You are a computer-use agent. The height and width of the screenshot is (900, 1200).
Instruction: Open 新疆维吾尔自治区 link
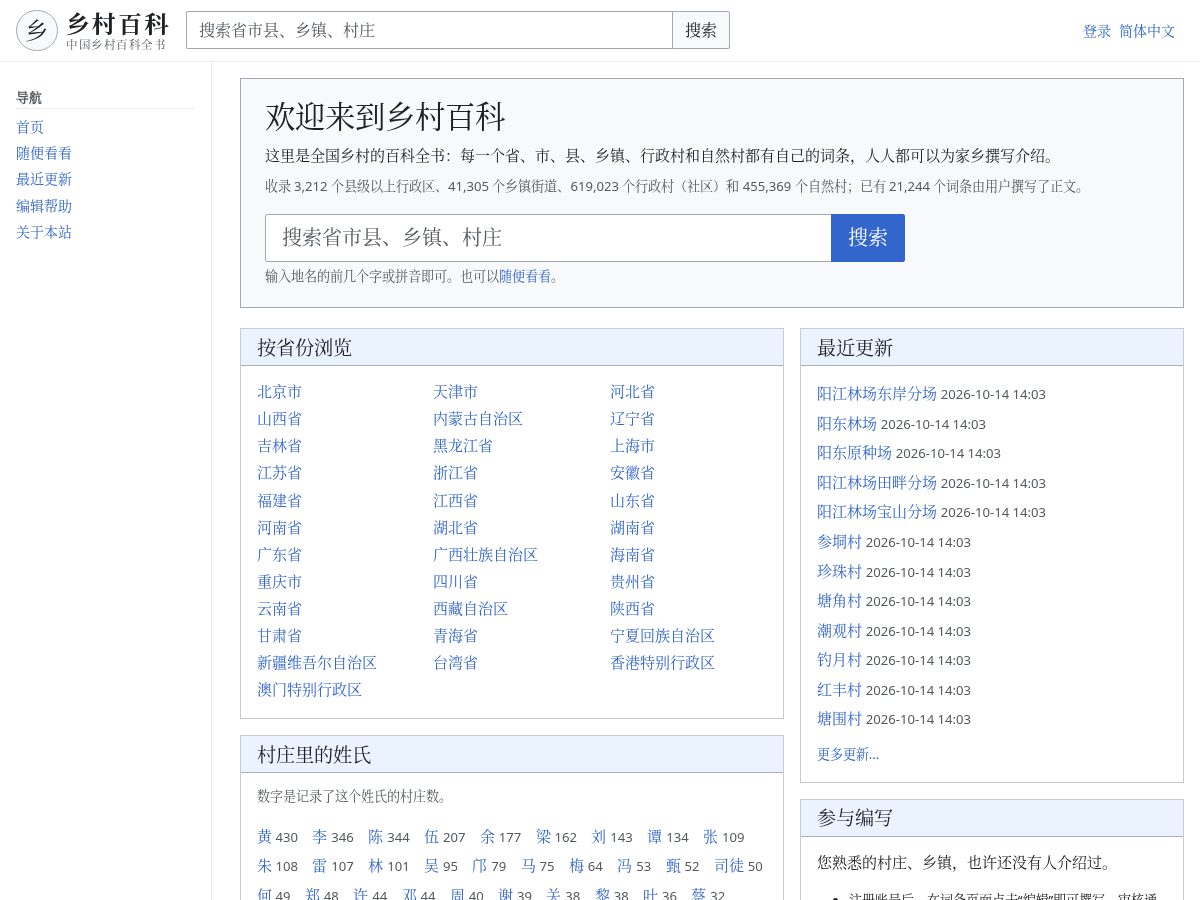tap(317, 662)
